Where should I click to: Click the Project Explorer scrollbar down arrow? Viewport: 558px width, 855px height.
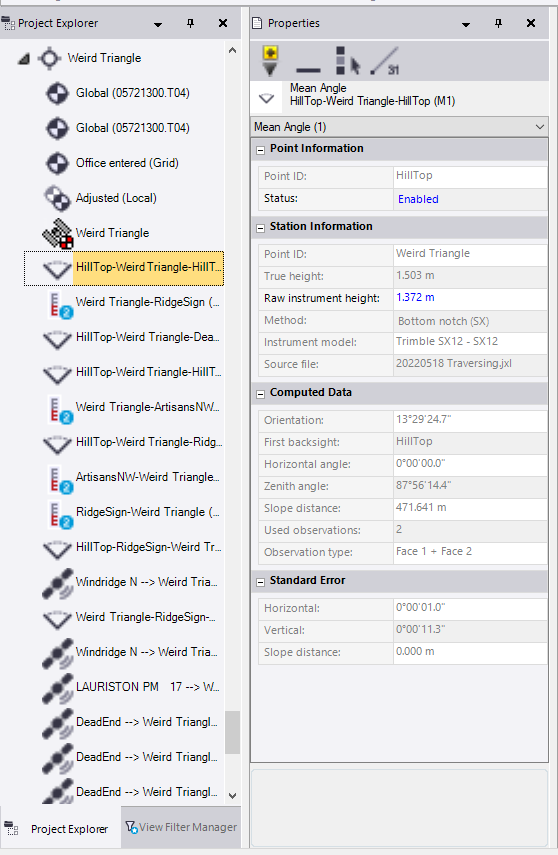tap(232, 796)
